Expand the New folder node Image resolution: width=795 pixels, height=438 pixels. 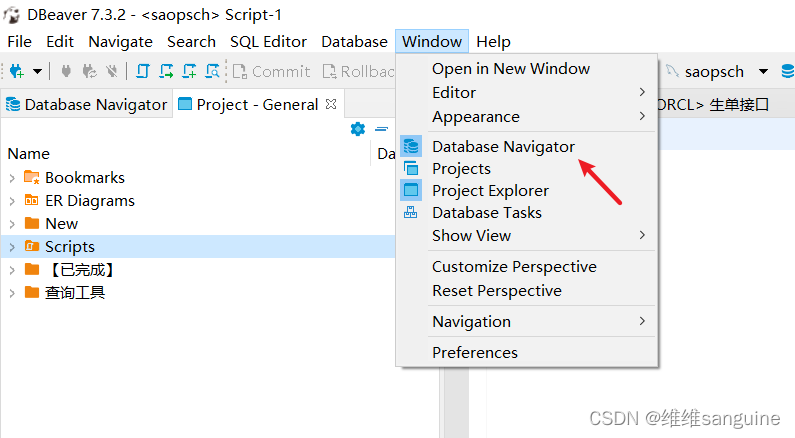point(12,224)
